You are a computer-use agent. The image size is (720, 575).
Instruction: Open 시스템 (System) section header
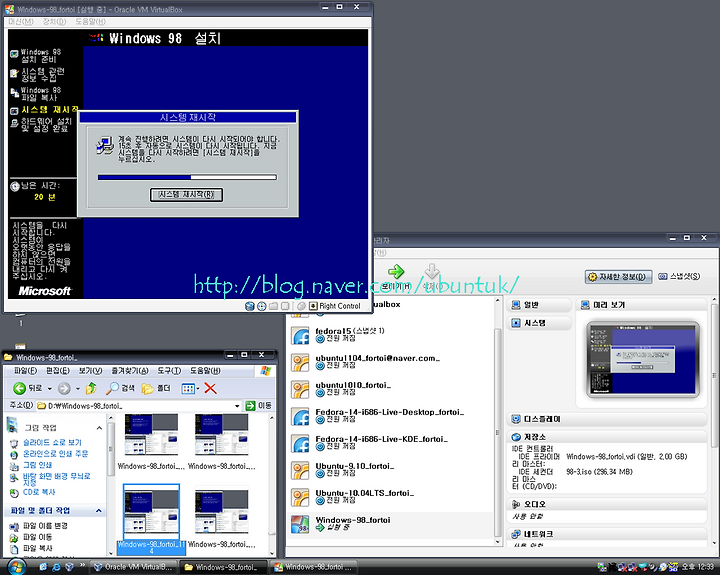tap(539, 323)
